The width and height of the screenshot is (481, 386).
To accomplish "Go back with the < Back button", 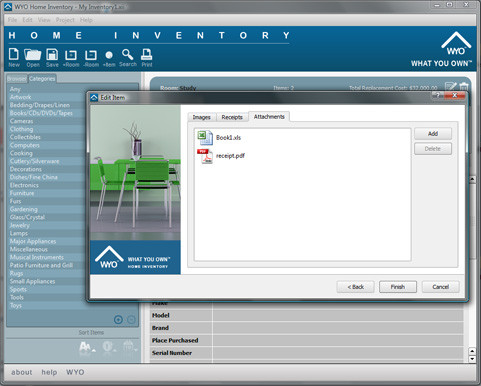I will point(355,287).
